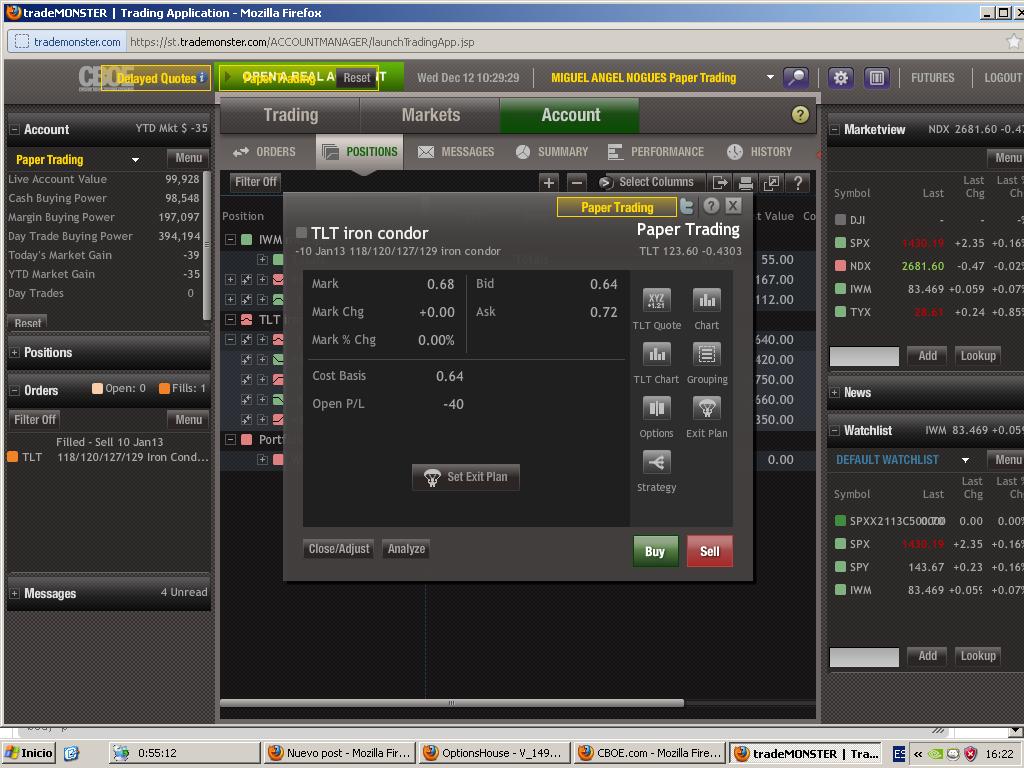The height and width of the screenshot is (768, 1024).
Task: Open the MESSAGES sub-tab
Action: click(x=455, y=152)
